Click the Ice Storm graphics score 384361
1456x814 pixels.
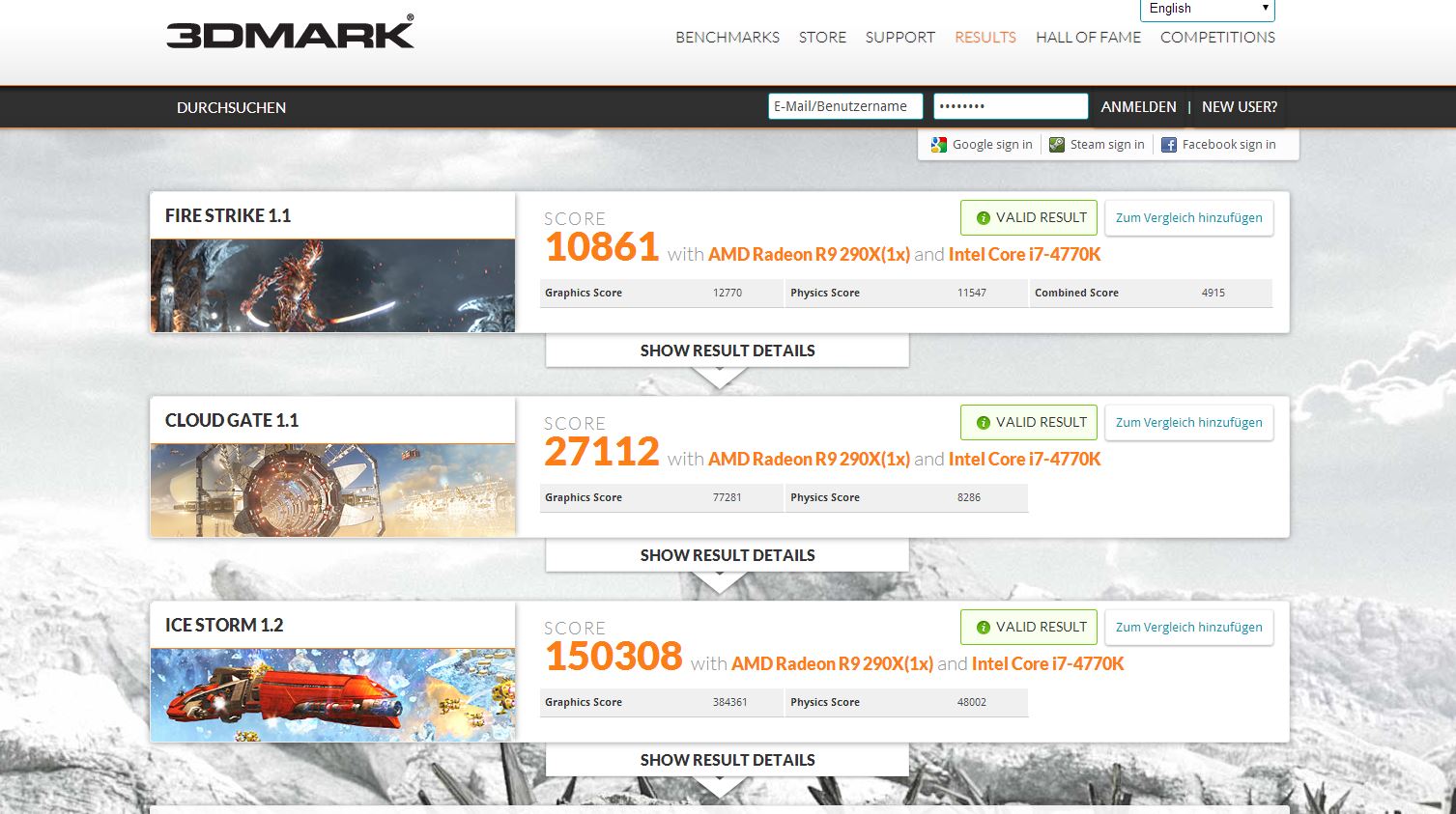[x=730, y=703]
